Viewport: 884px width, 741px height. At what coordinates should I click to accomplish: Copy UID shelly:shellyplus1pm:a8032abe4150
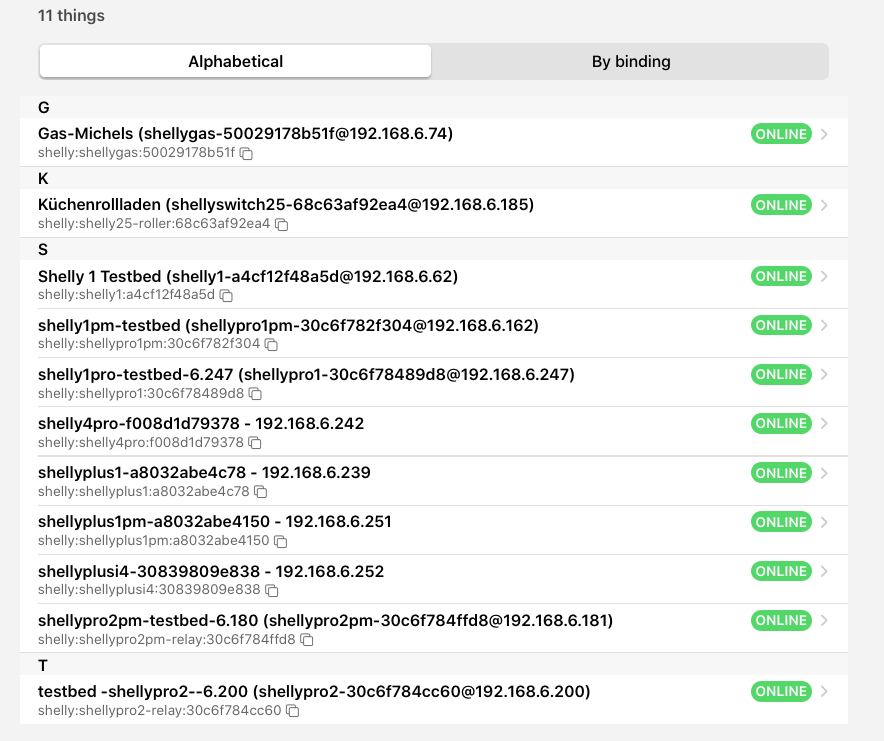click(281, 541)
